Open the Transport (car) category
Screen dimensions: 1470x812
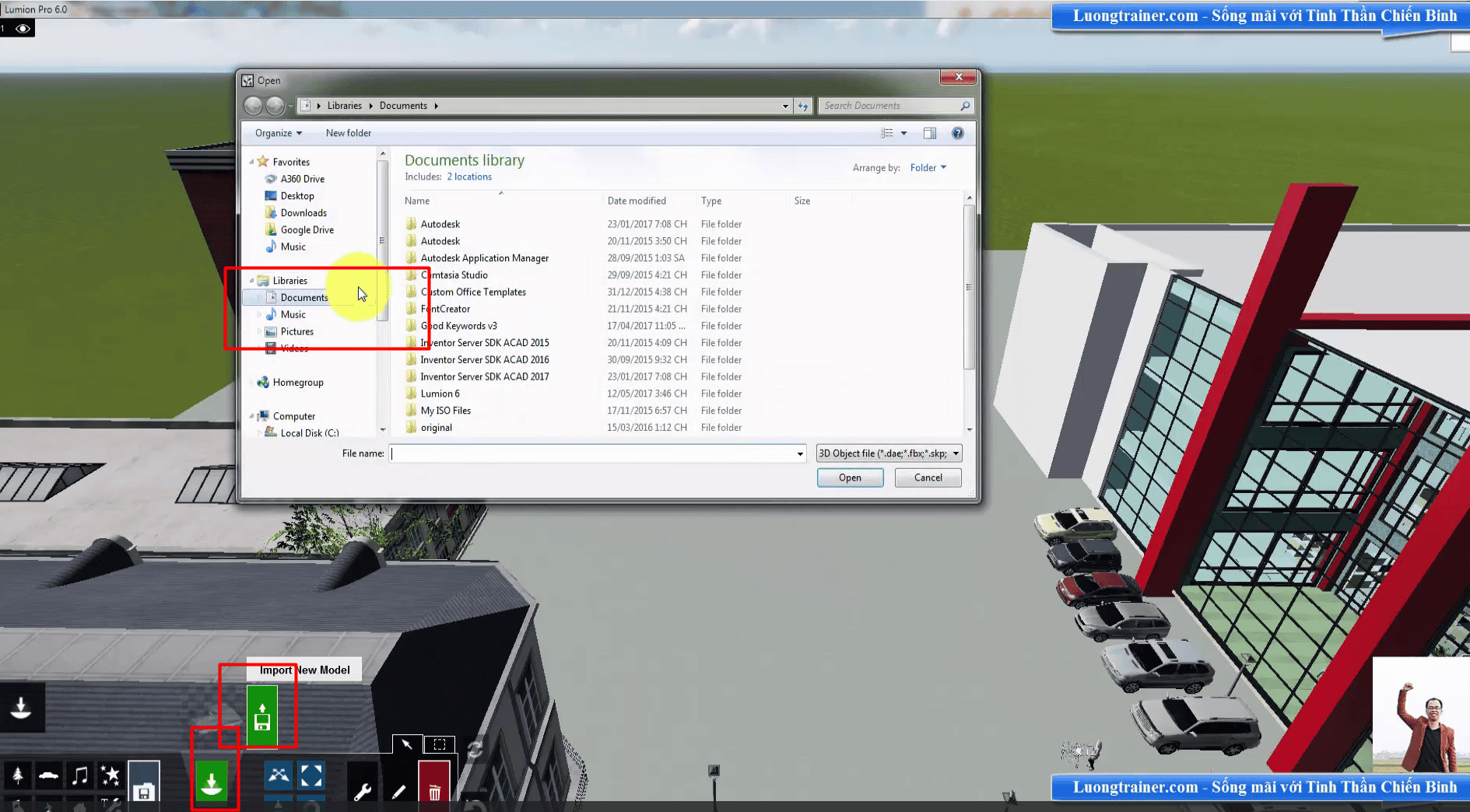(x=49, y=775)
